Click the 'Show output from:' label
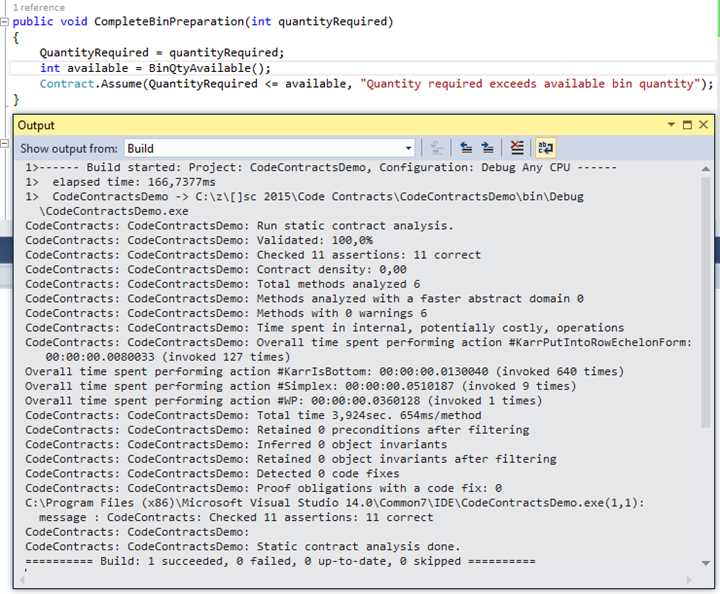This screenshot has width=720, height=594. pyautogui.click(x=68, y=149)
